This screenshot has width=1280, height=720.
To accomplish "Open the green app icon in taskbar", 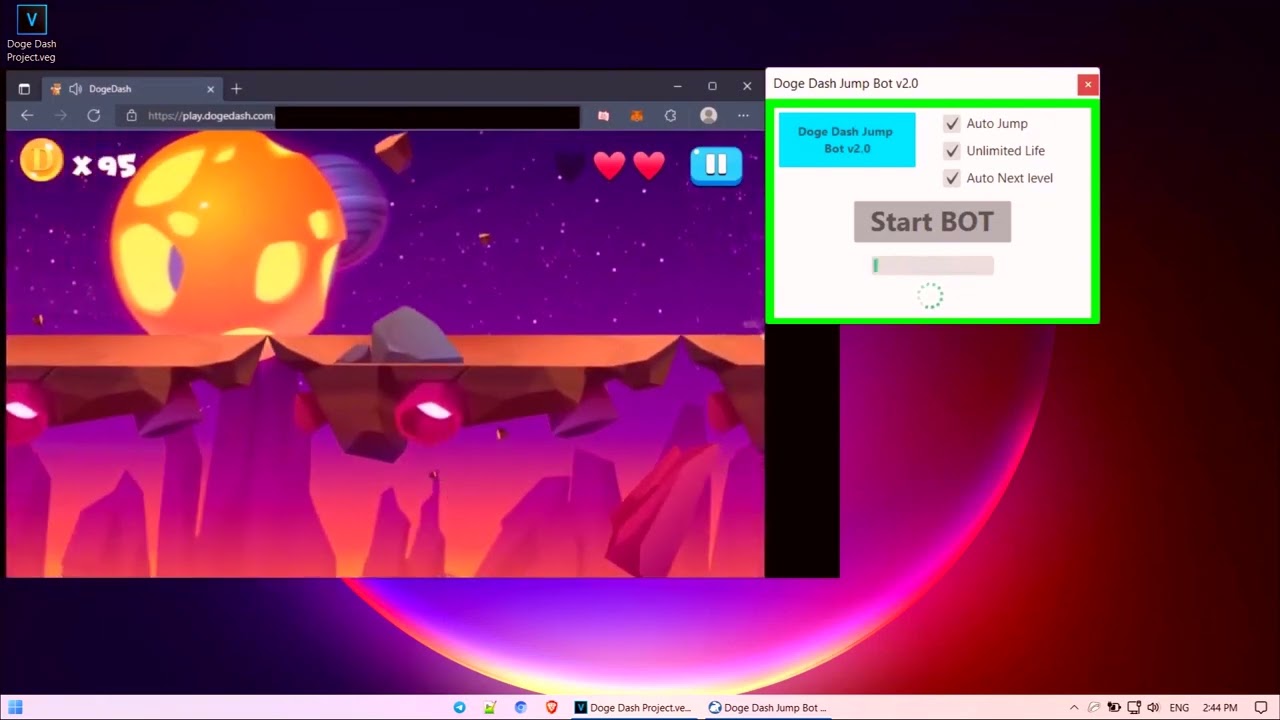I will (489, 707).
